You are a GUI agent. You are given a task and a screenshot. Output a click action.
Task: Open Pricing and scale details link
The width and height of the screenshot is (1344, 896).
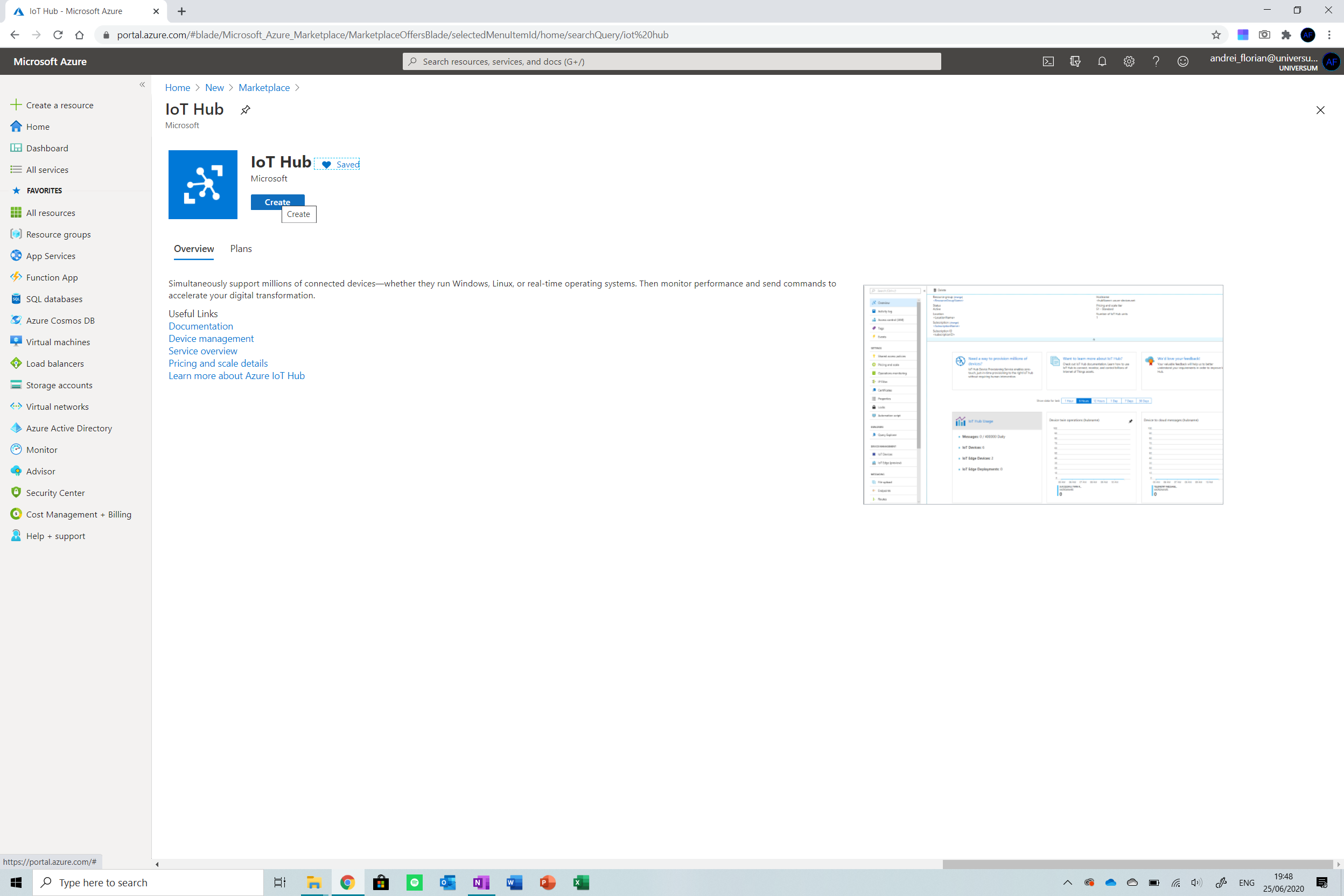[218, 363]
